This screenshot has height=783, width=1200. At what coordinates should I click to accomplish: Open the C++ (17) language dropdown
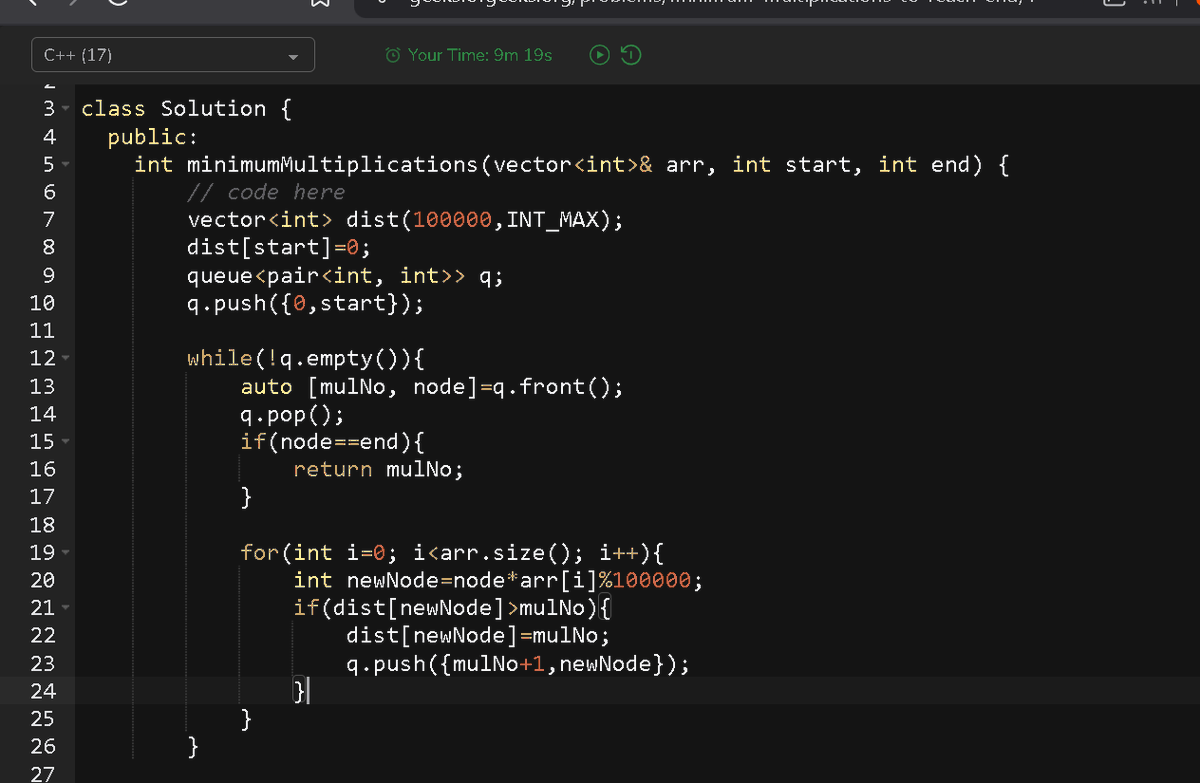pyautogui.click(x=292, y=55)
